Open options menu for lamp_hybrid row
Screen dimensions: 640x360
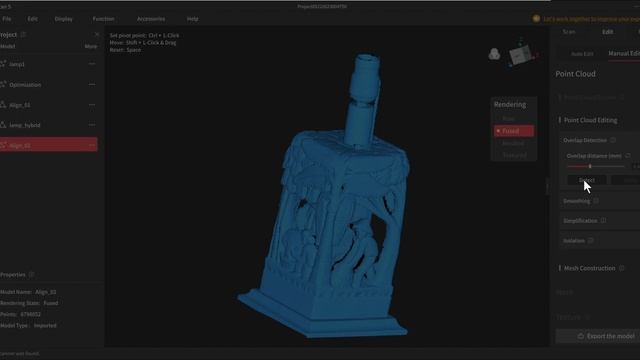pyautogui.click(x=92, y=125)
